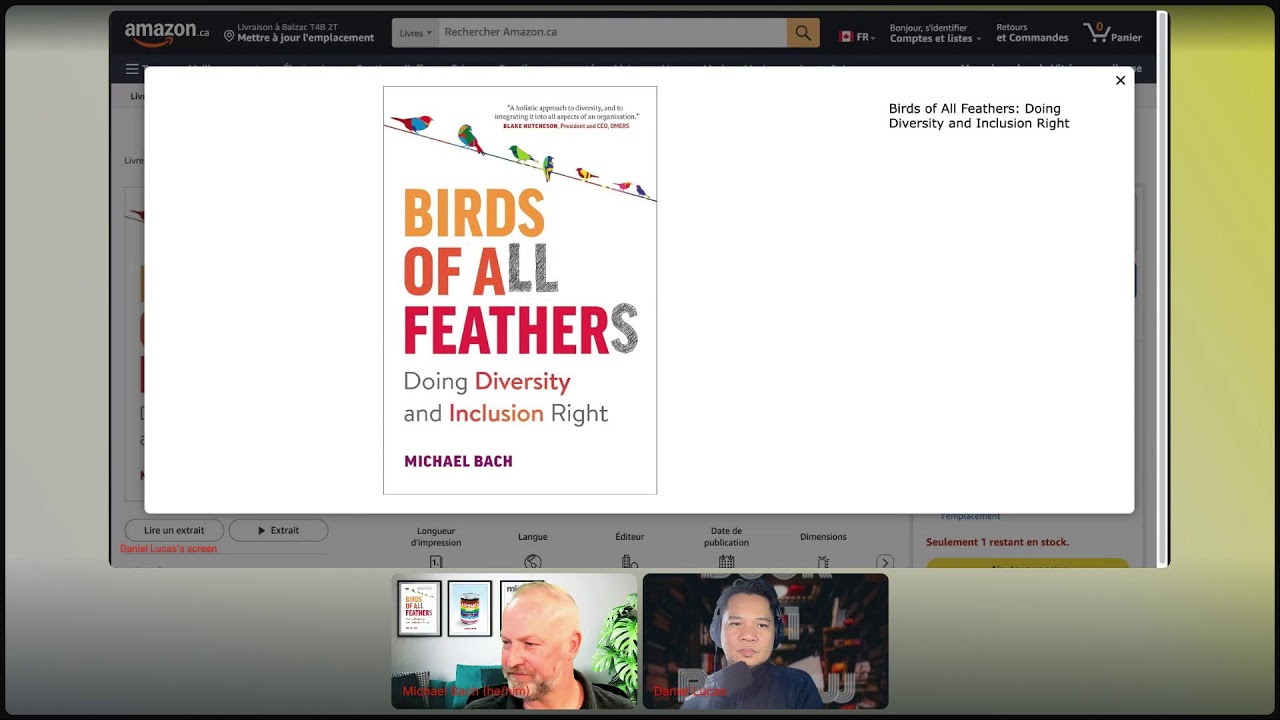
Task: Click the language globe icon
Action: pyautogui.click(x=533, y=562)
